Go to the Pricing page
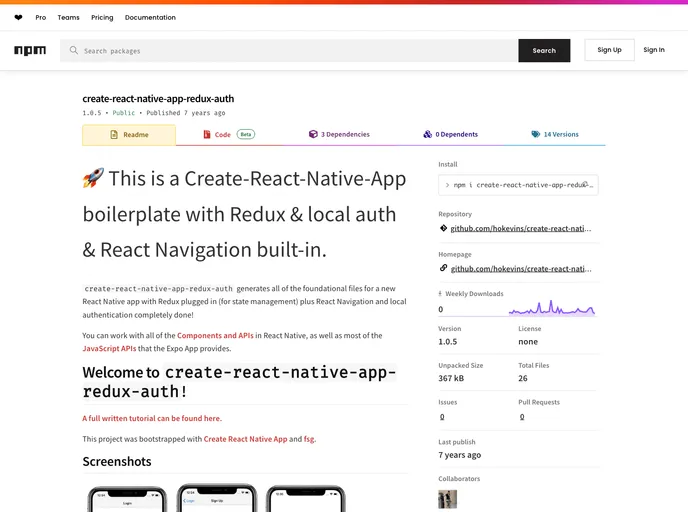This screenshot has width=688, height=512. (x=102, y=18)
